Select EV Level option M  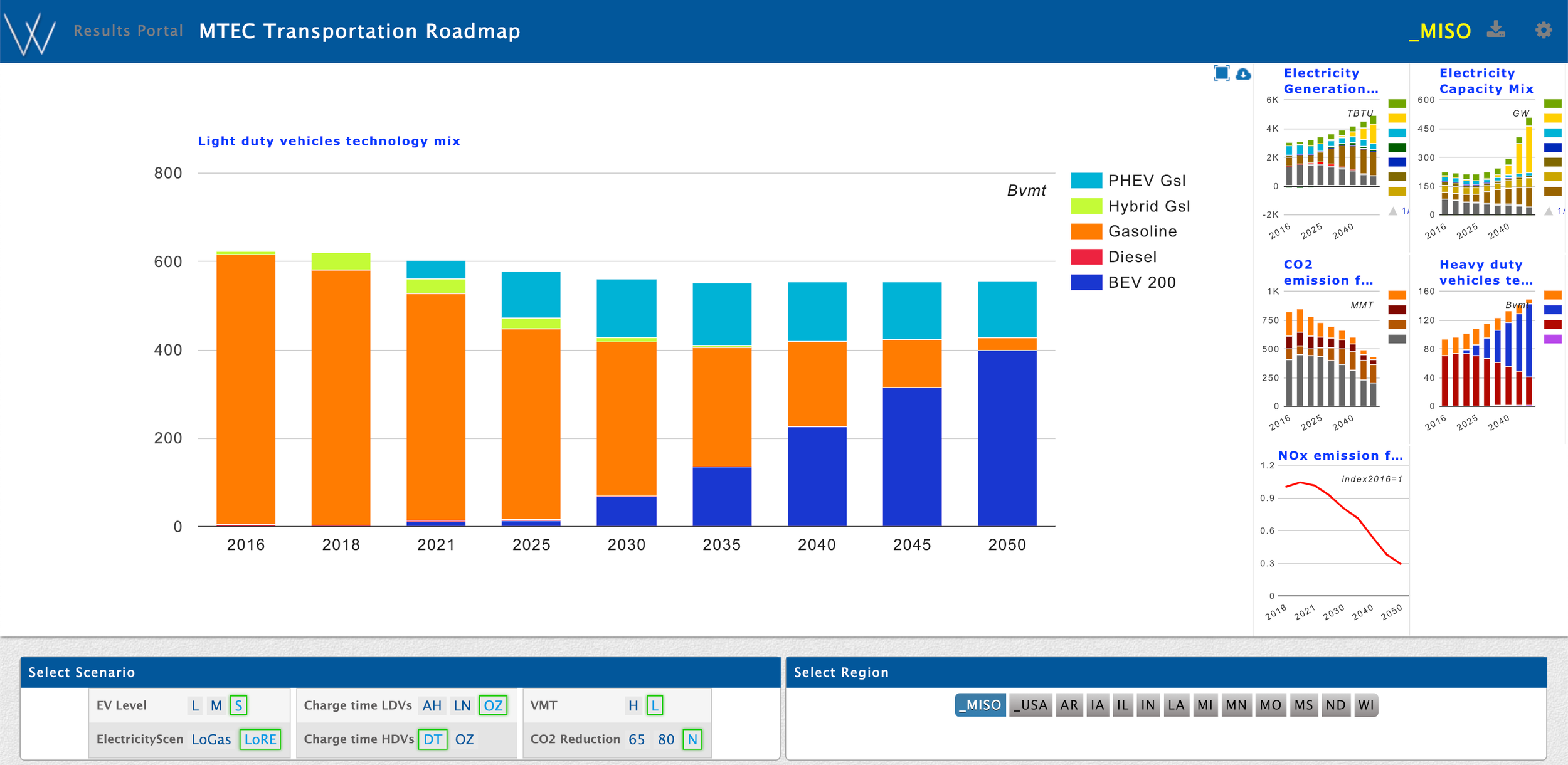[x=216, y=705]
